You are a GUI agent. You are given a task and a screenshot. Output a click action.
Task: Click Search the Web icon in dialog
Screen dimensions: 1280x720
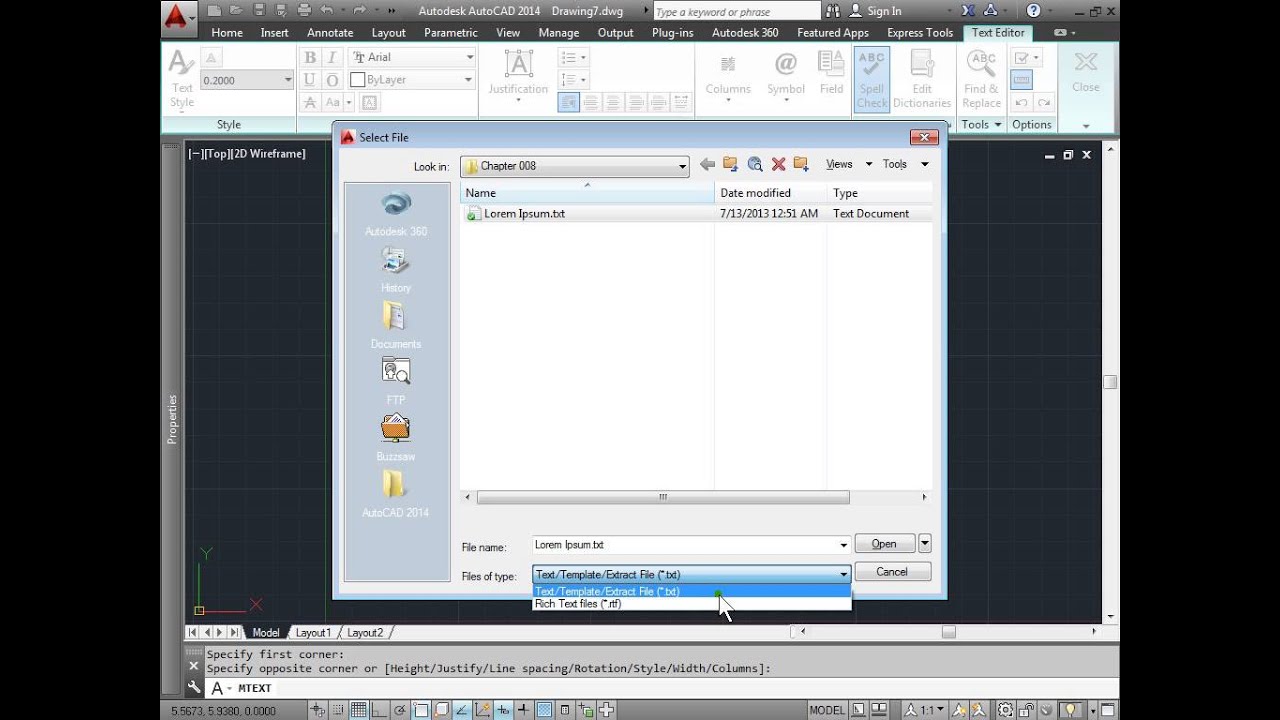tap(755, 165)
